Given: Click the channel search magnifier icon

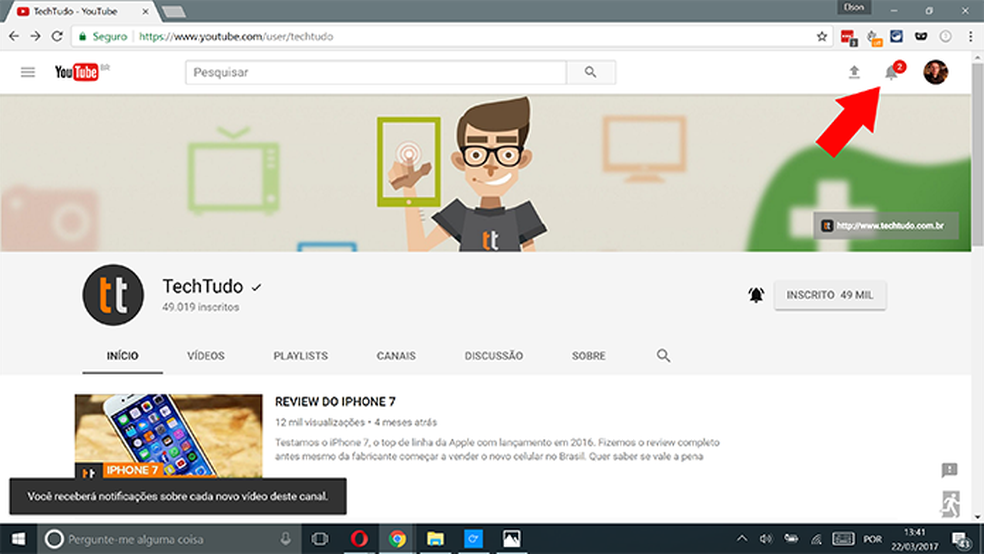Looking at the screenshot, I should pos(663,356).
